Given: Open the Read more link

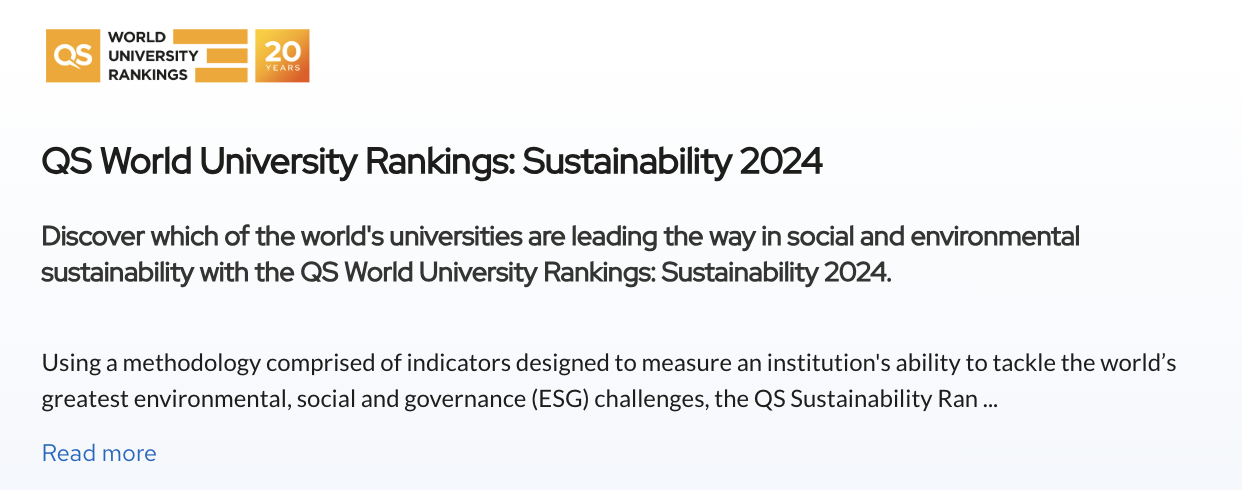Looking at the screenshot, I should point(99,453).
